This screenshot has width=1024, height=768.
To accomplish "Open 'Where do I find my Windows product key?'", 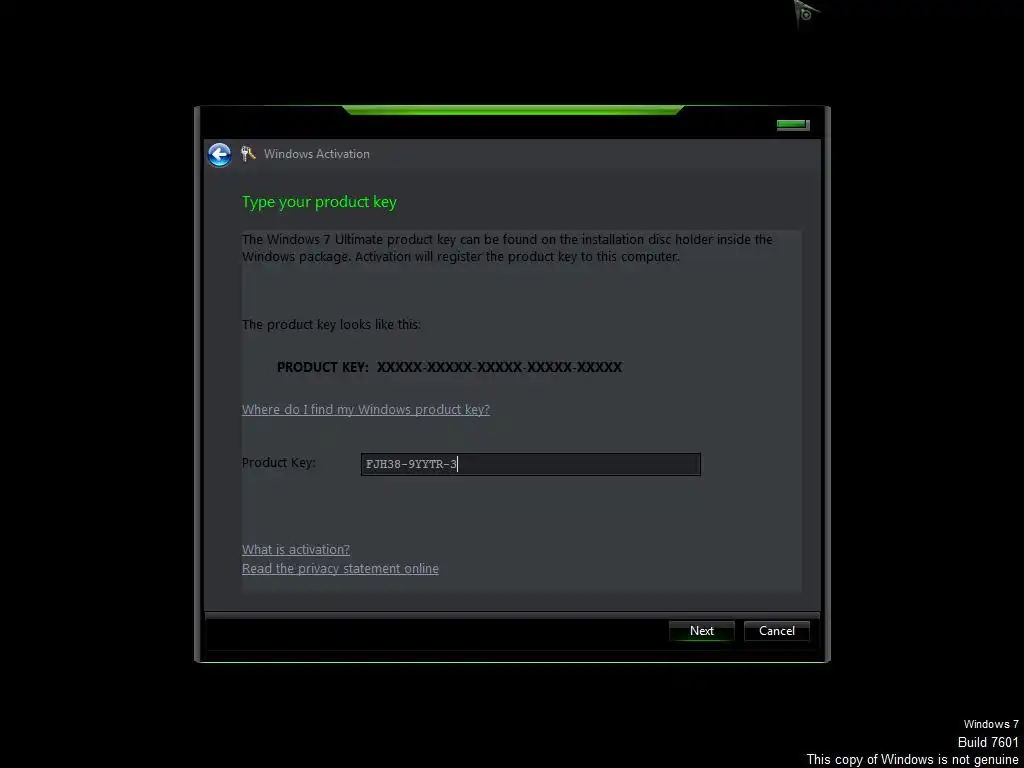I will point(366,409).
